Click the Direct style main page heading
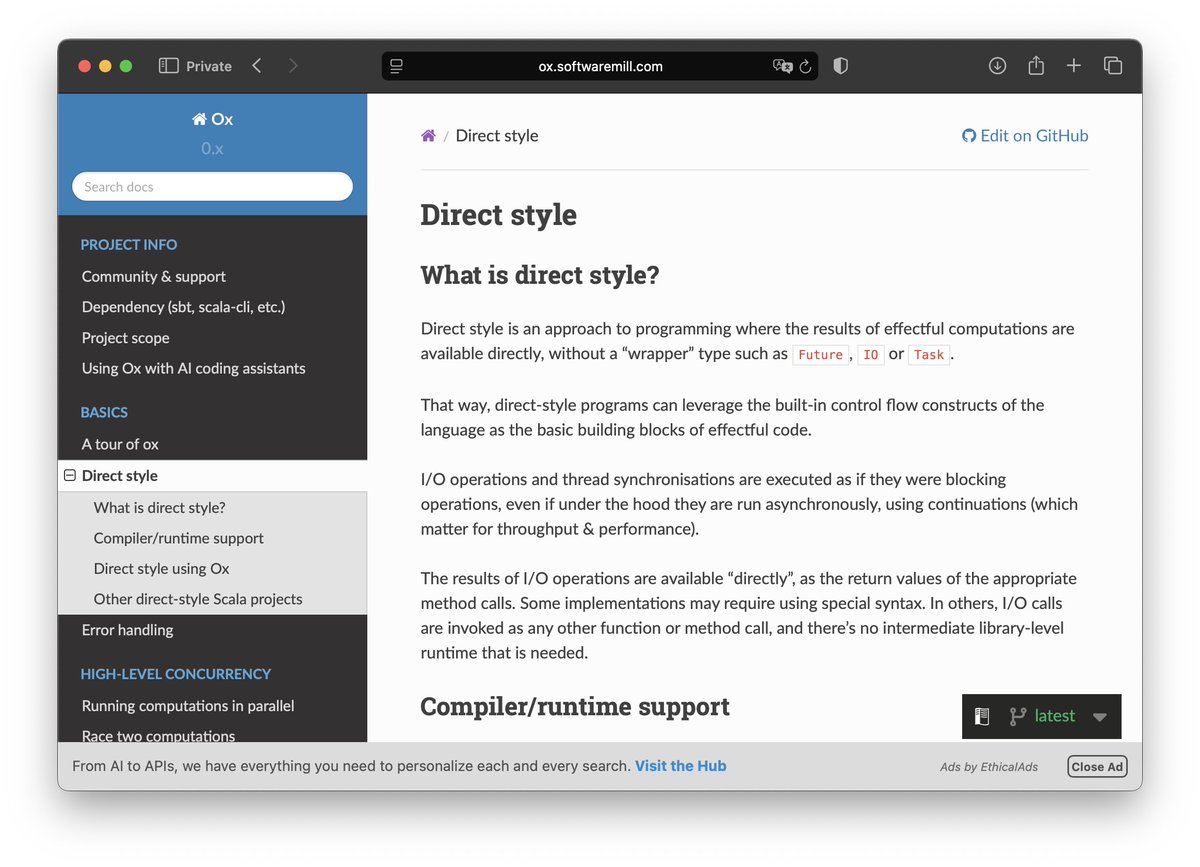The image size is (1200, 867). click(498, 215)
